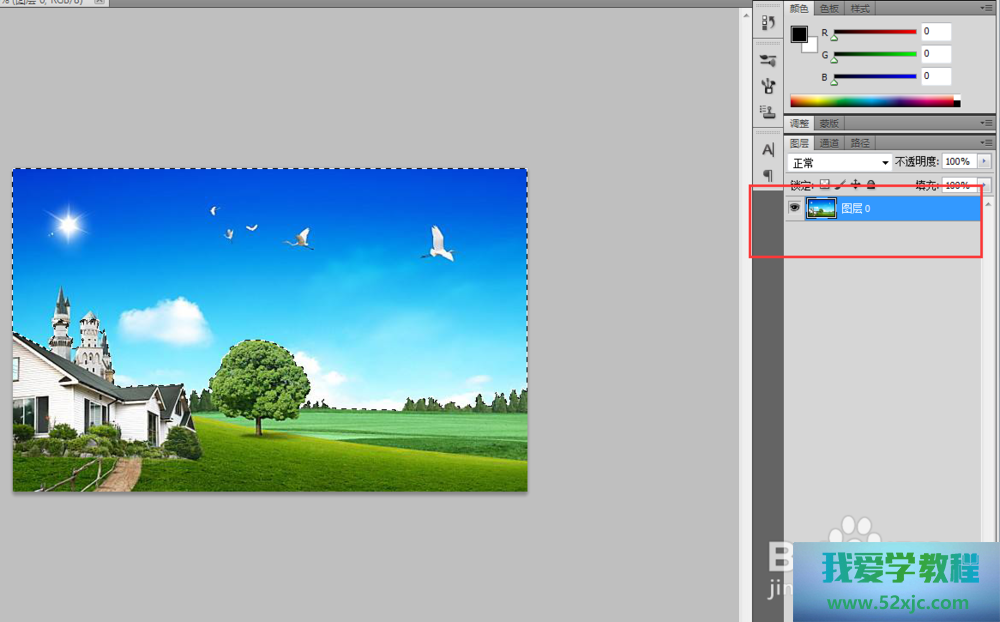Switch to the 蒙版 (Masks) tab
The image size is (1000, 622).
tap(829, 124)
